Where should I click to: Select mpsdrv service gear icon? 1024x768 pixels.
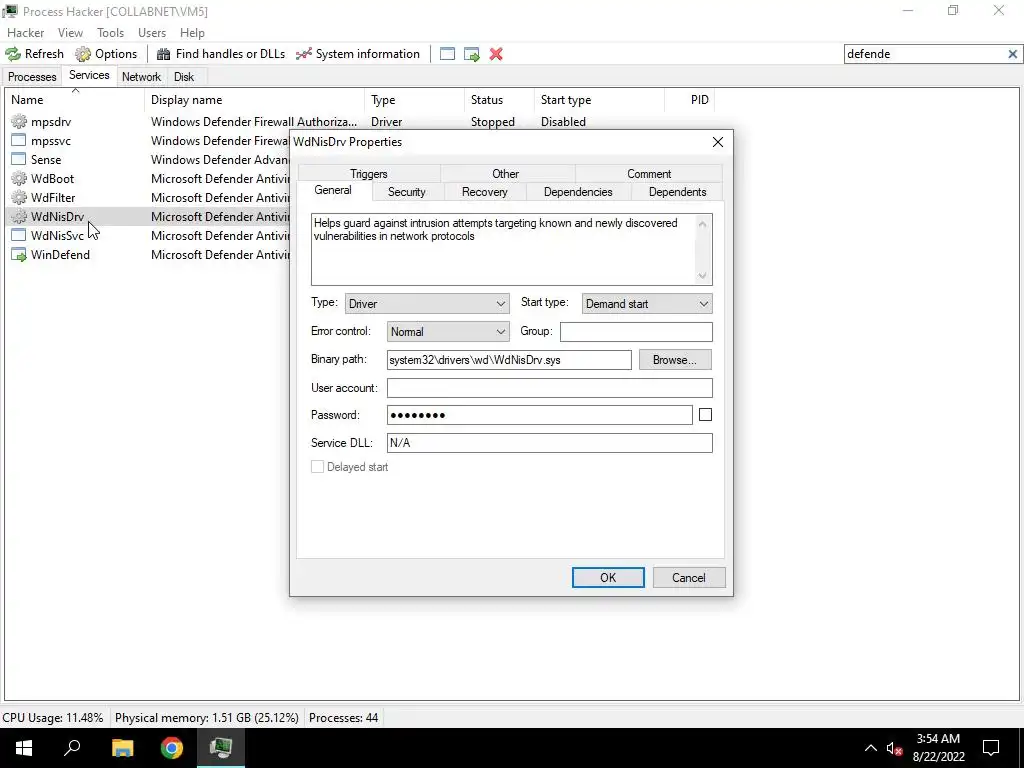coord(19,121)
